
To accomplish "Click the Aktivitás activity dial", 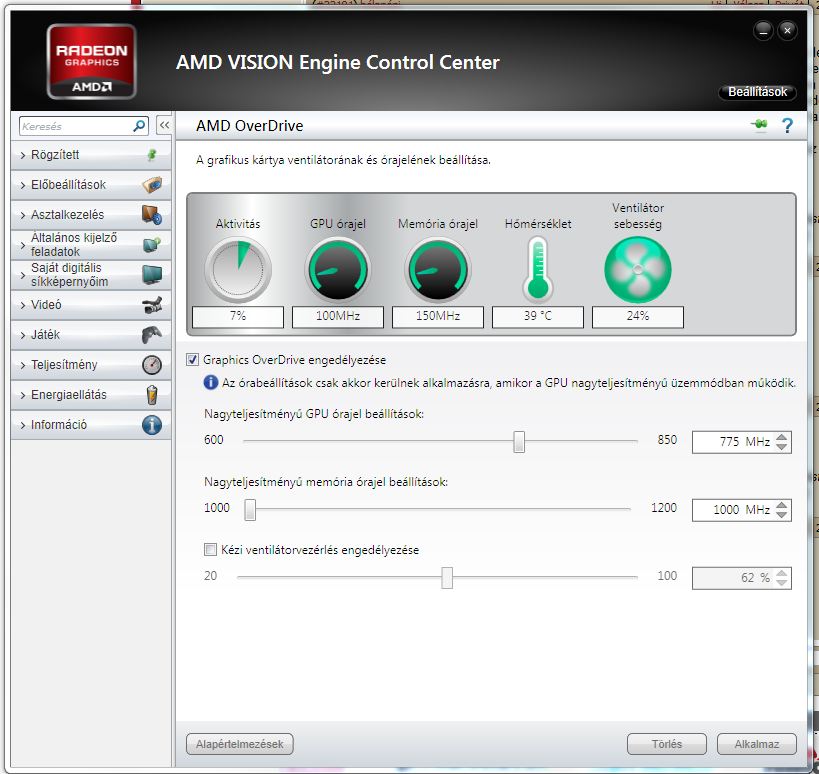I will point(238,269).
